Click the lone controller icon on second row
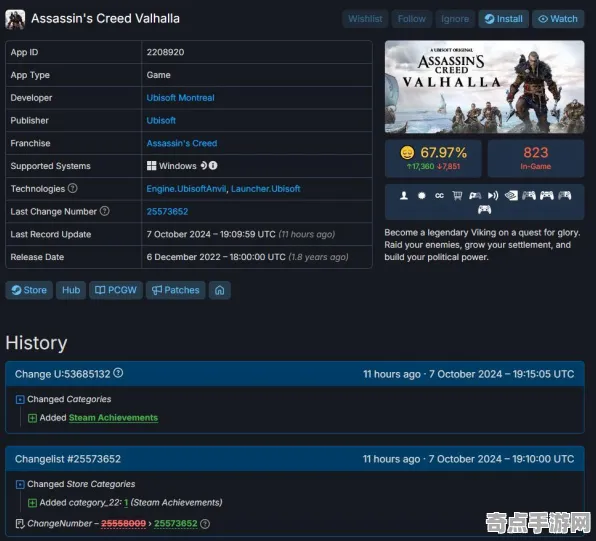The height and width of the screenshot is (541, 596). 484,209
